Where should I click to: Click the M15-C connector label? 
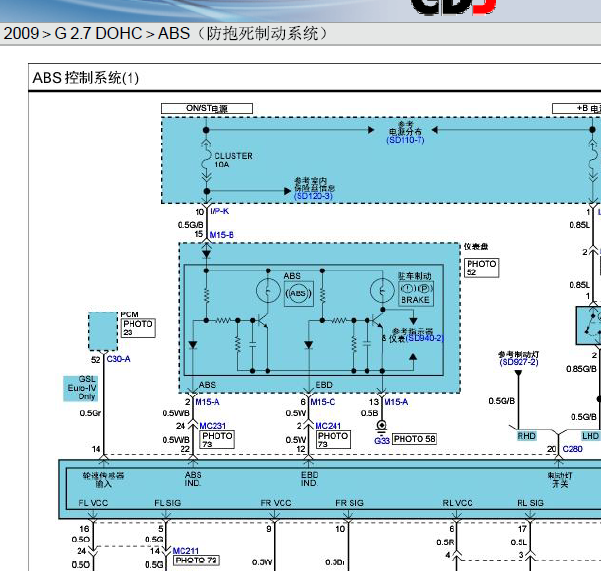tap(323, 402)
